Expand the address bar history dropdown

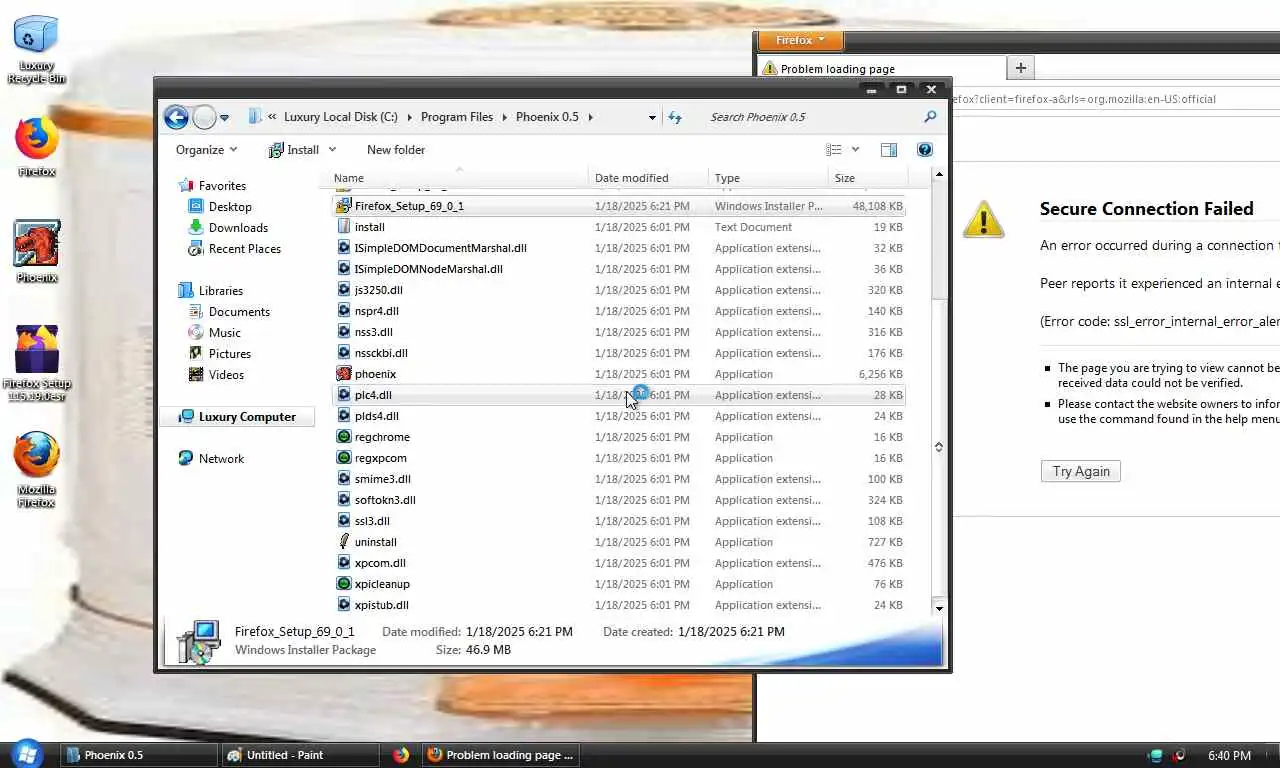click(652, 117)
